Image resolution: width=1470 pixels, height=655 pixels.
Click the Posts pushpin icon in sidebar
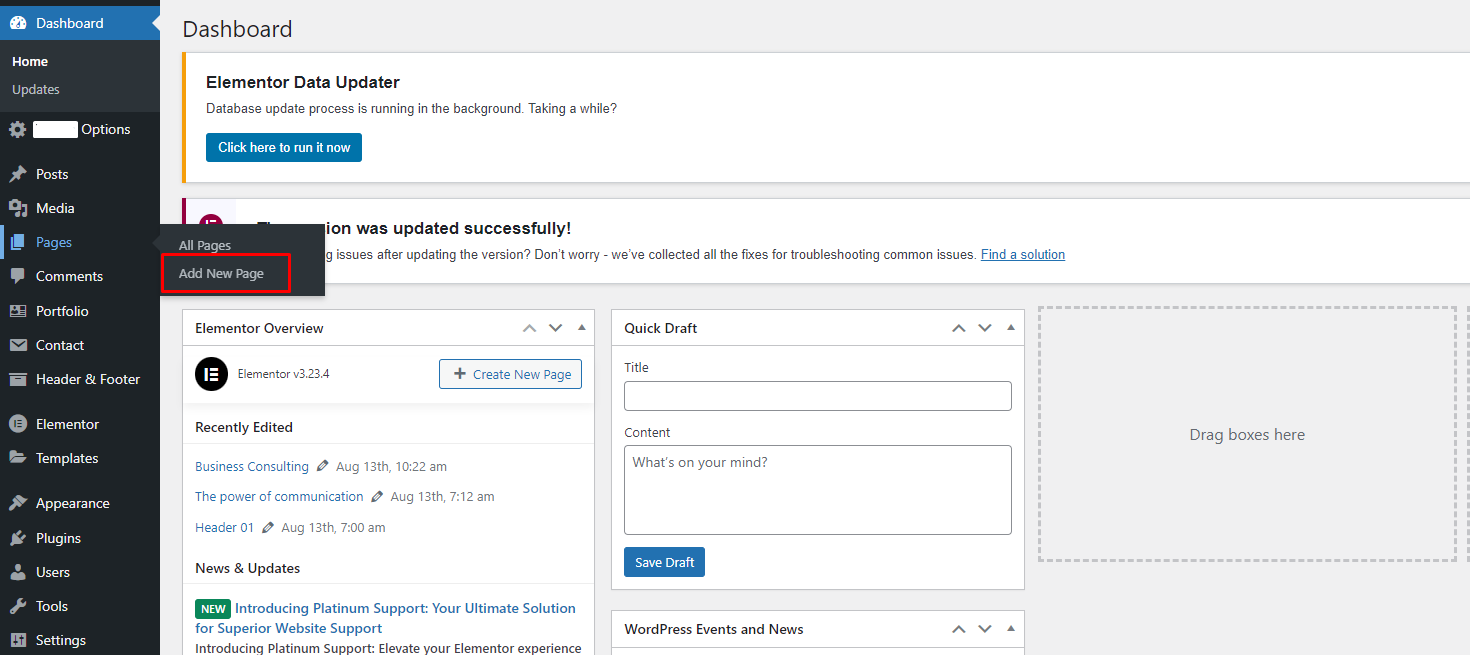click(x=18, y=174)
